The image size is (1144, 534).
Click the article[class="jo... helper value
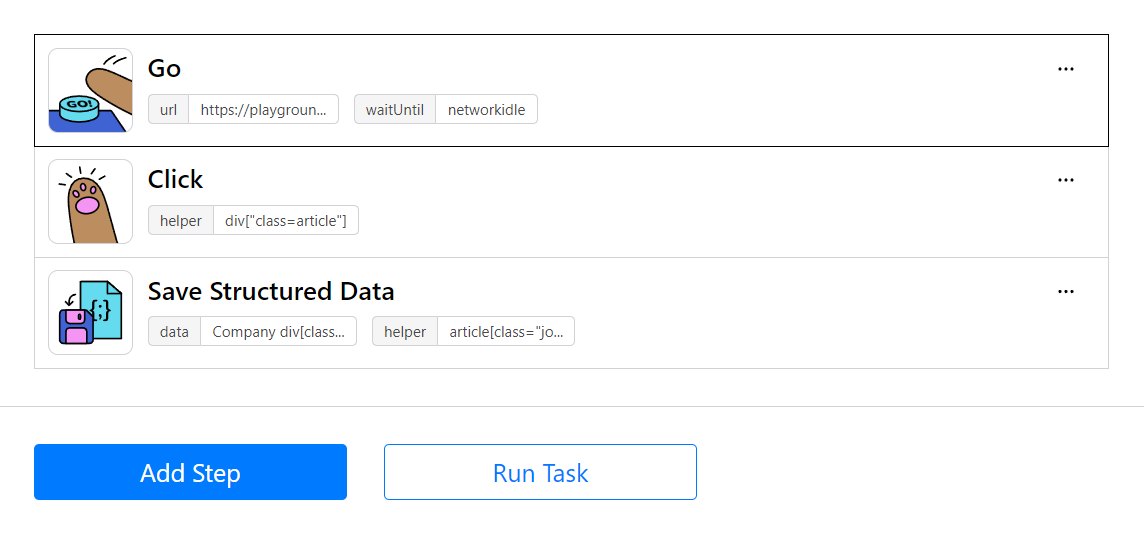506,331
